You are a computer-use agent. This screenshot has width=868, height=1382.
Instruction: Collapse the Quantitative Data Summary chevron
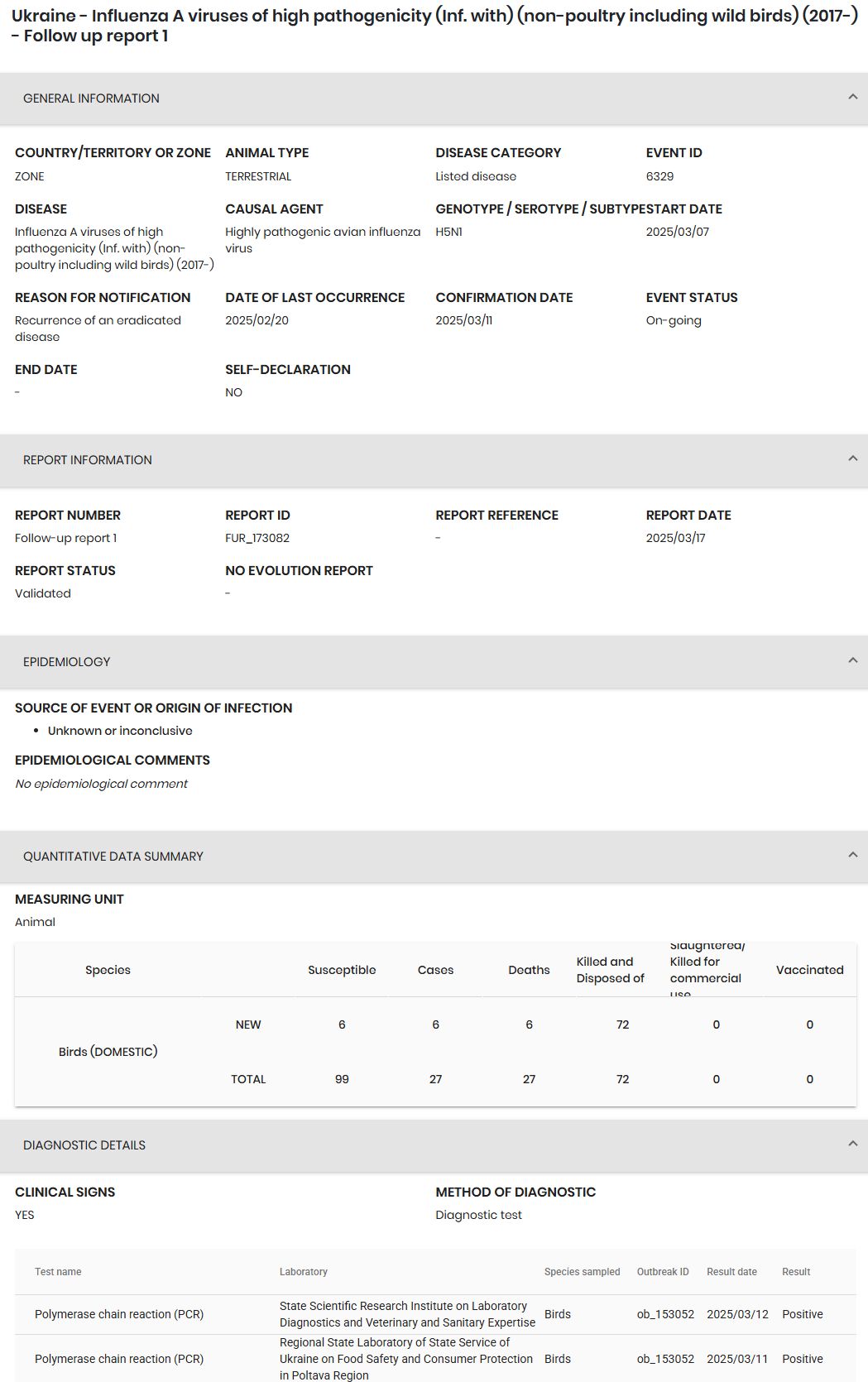tap(852, 856)
